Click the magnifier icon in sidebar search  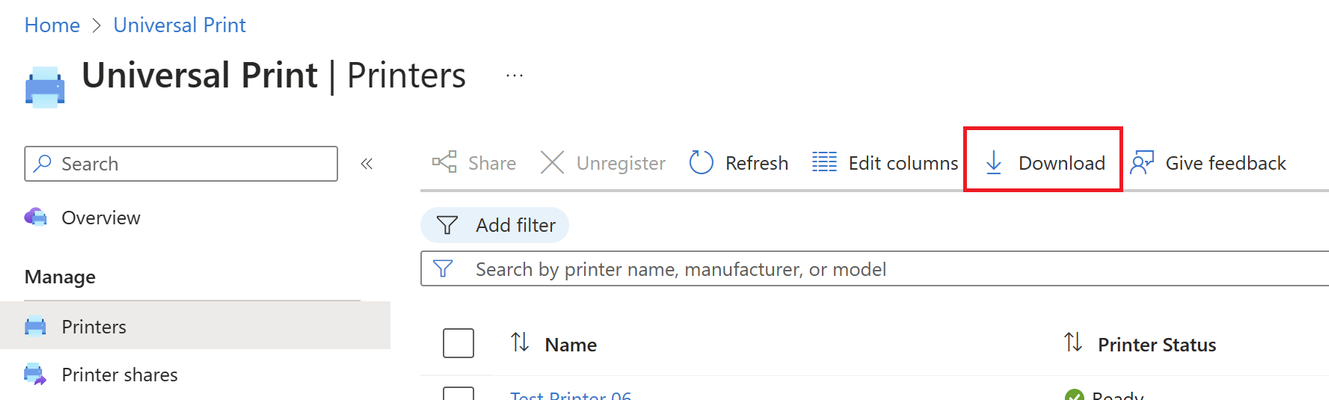click(43, 164)
